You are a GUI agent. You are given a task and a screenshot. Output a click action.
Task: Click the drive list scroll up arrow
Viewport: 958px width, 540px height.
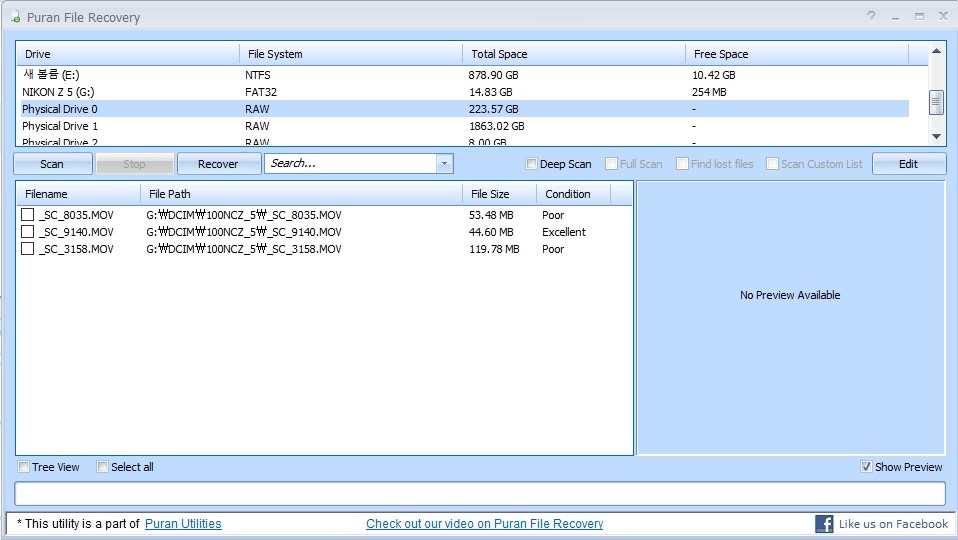936,51
